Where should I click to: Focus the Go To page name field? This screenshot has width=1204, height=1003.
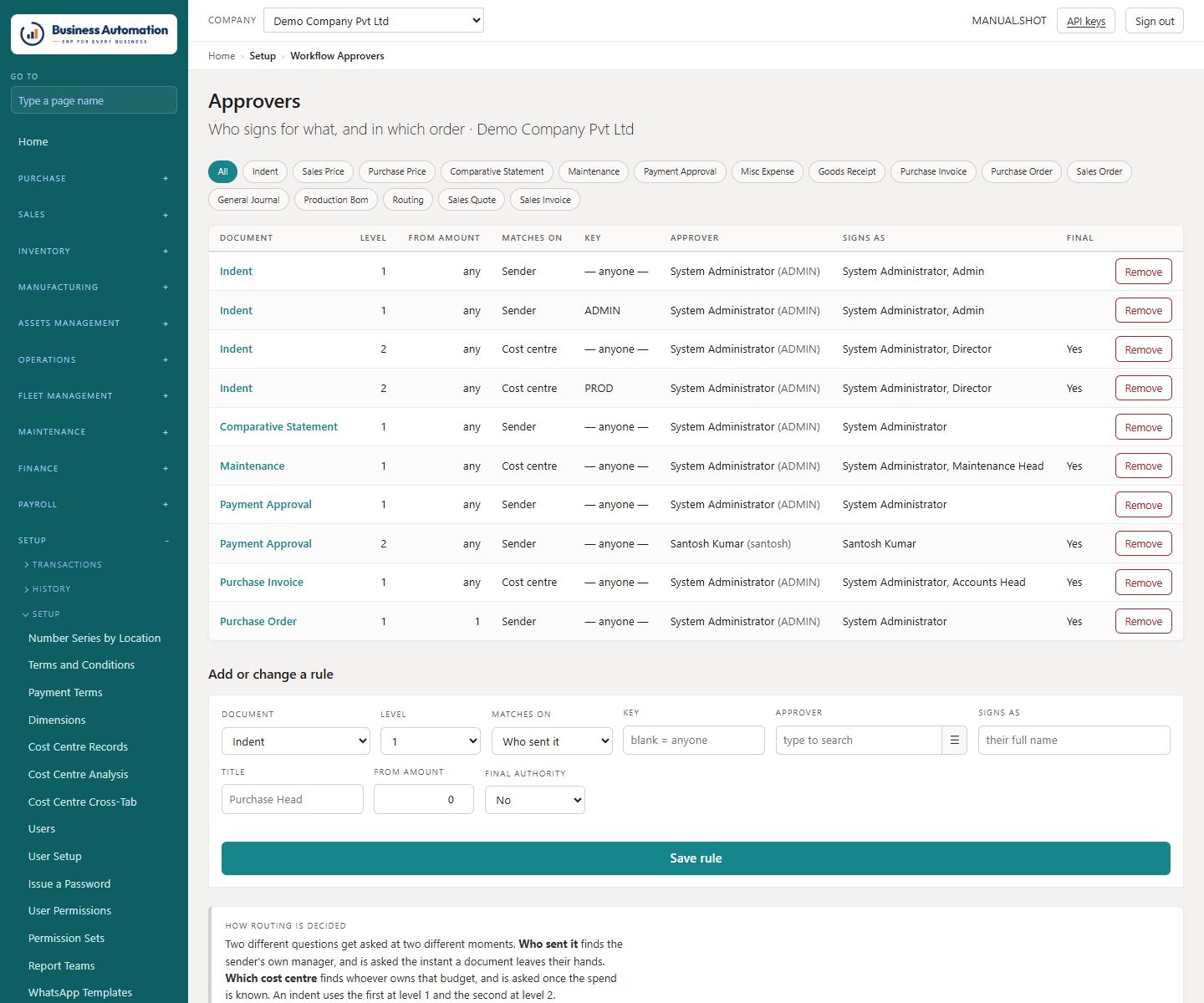[94, 100]
